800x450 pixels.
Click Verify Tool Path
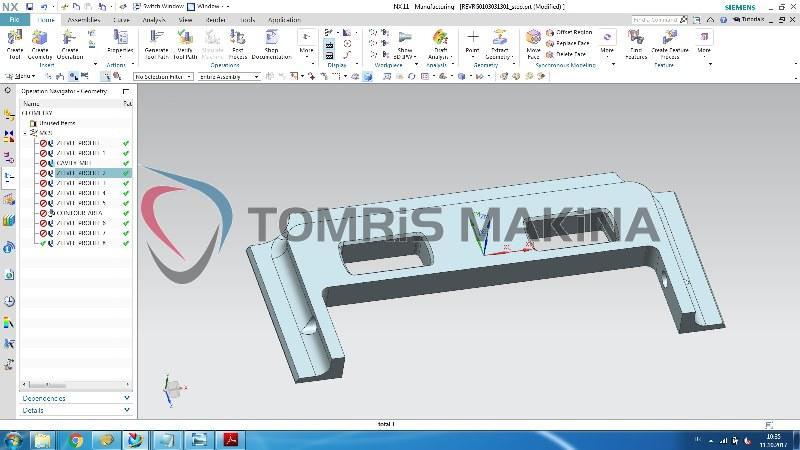185,44
